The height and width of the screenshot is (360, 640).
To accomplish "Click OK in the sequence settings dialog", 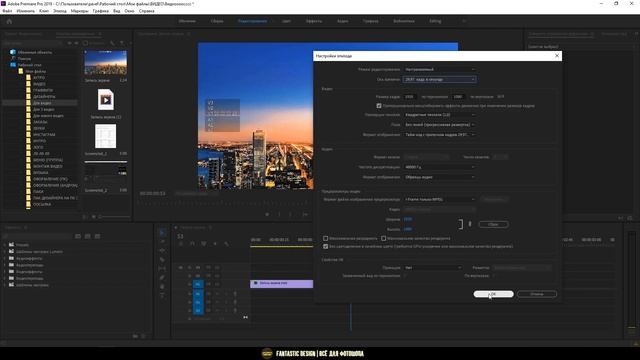I will 493,294.
